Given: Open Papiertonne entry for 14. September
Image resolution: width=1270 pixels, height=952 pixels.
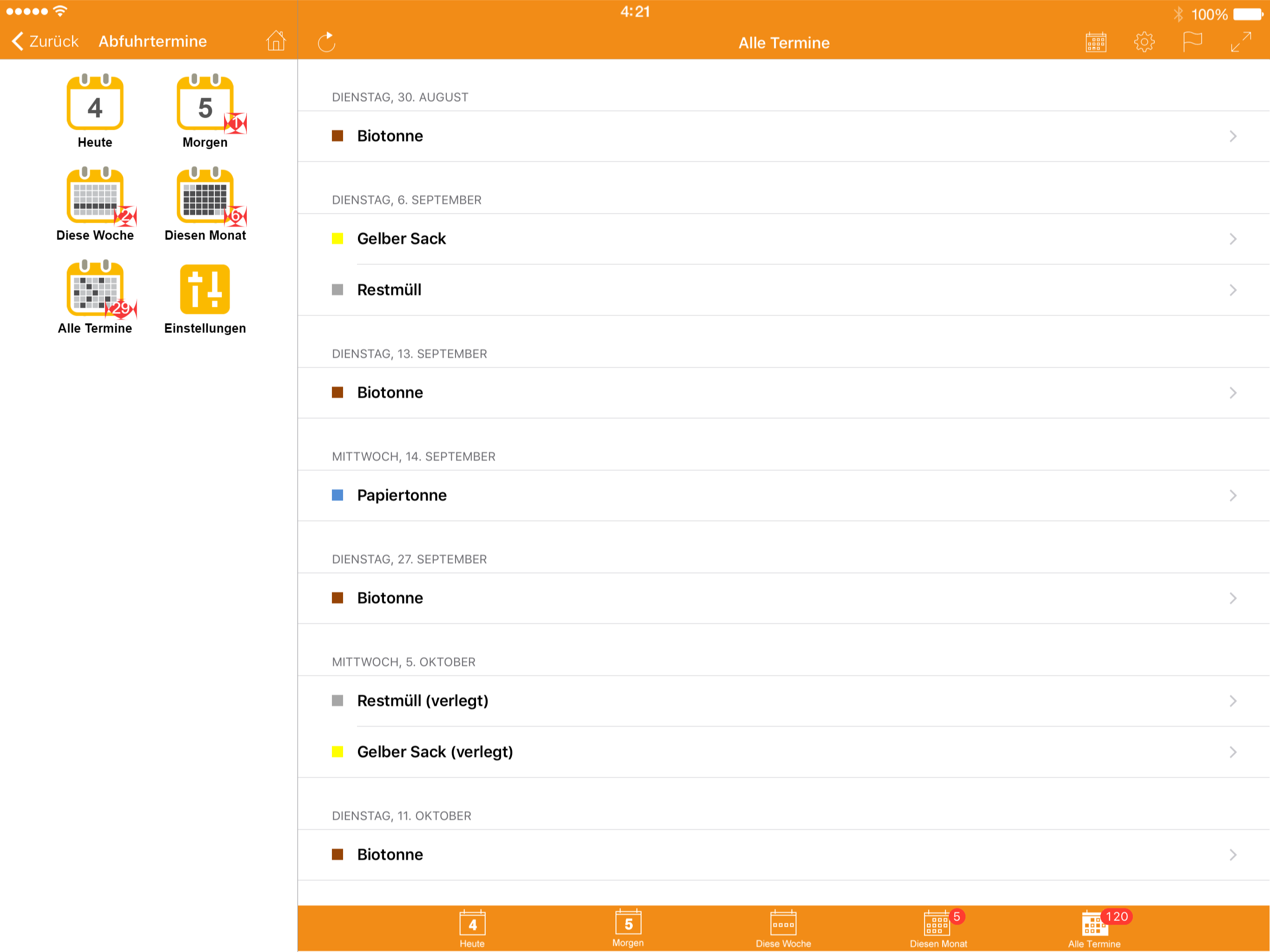Looking at the screenshot, I should 784,496.
